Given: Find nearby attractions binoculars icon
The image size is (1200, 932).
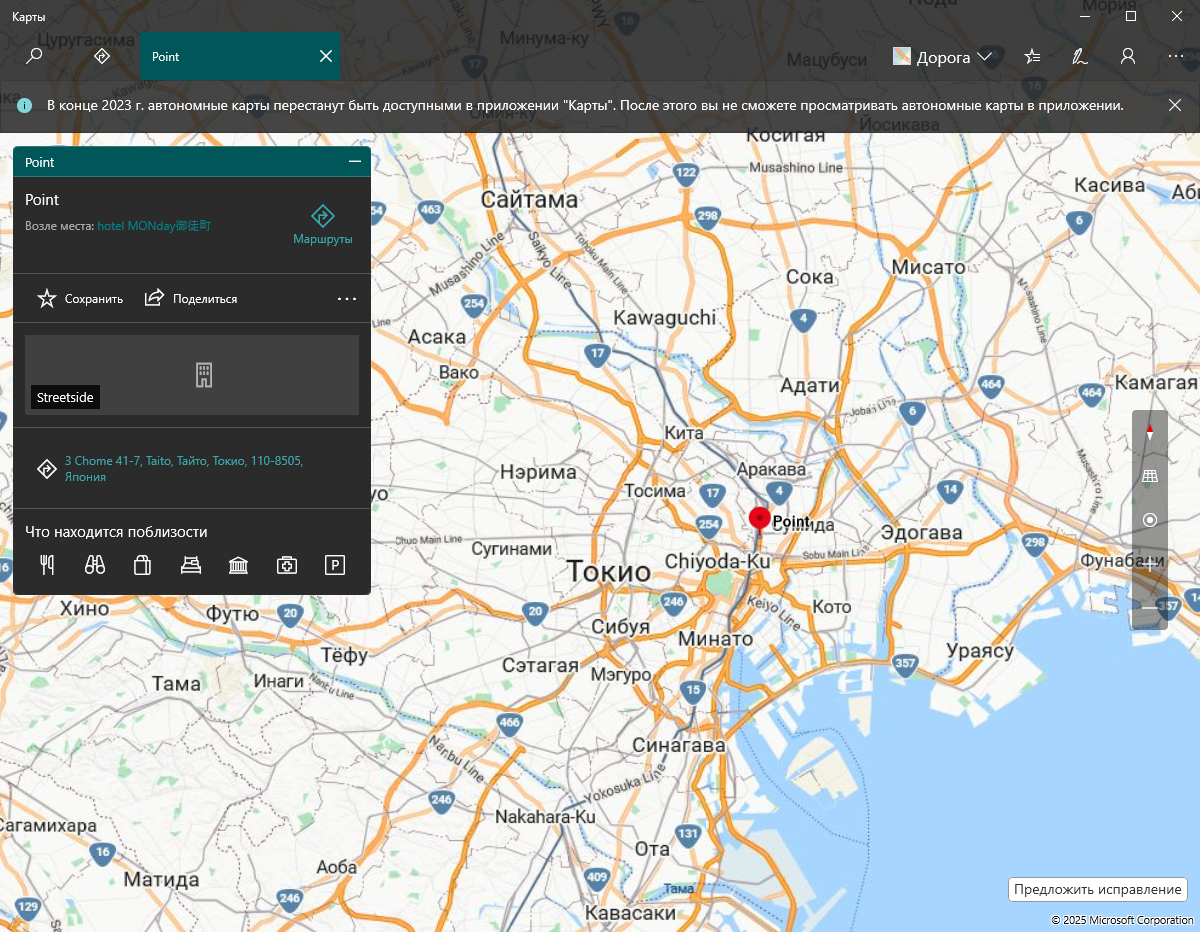Looking at the screenshot, I should [95, 566].
